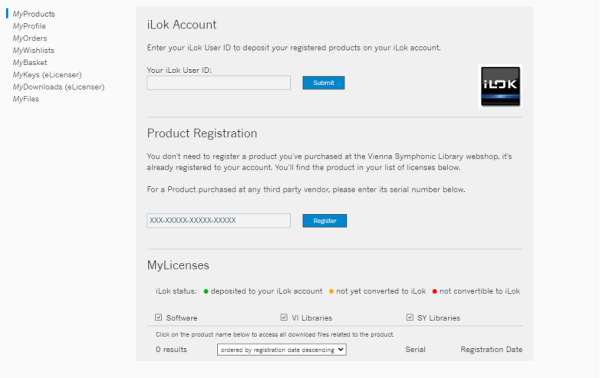Submit the iLok User ID
The height and width of the screenshot is (378, 600).
[323, 83]
